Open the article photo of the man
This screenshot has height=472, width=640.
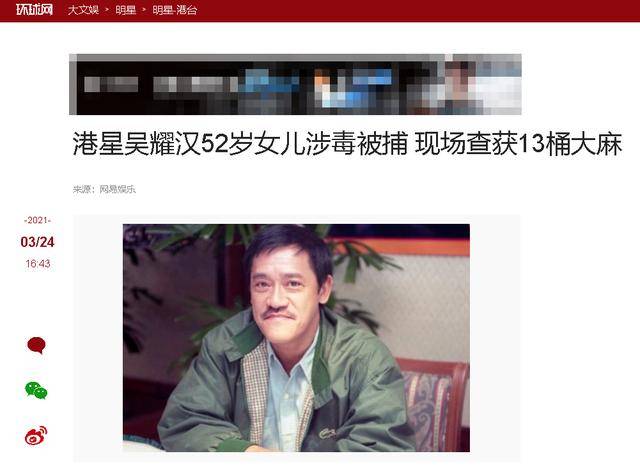pos(296,338)
